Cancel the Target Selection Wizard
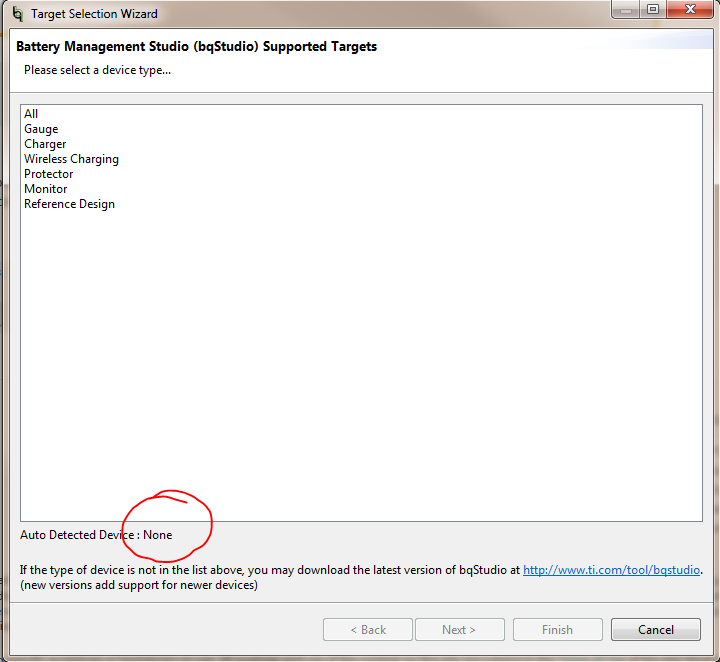Viewport: 720px width, 662px height. pos(656,629)
